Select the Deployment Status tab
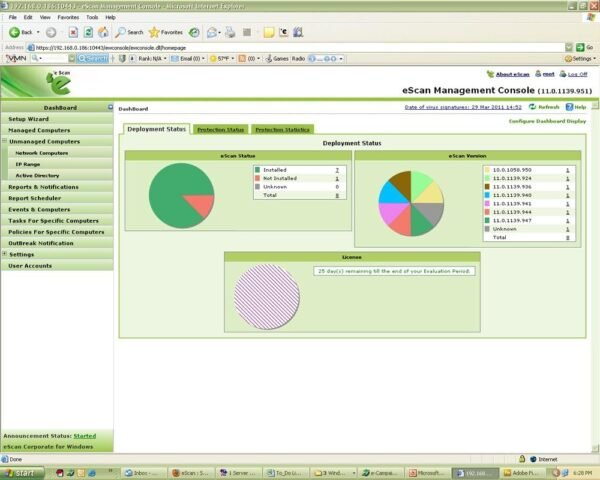This screenshot has width=600, height=480. pyautogui.click(x=157, y=129)
